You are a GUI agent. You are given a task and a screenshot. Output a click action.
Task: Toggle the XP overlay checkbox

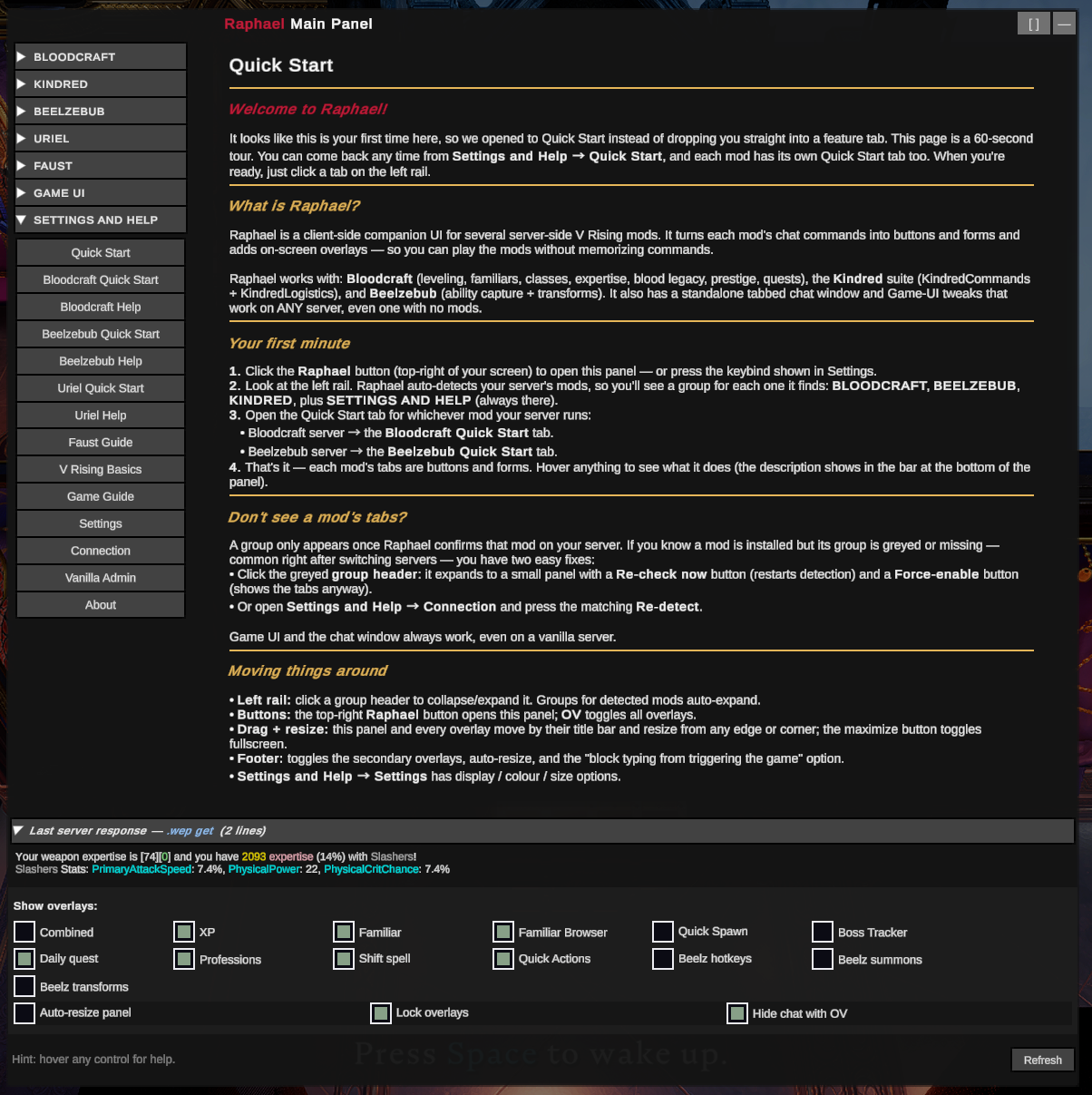(184, 932)
